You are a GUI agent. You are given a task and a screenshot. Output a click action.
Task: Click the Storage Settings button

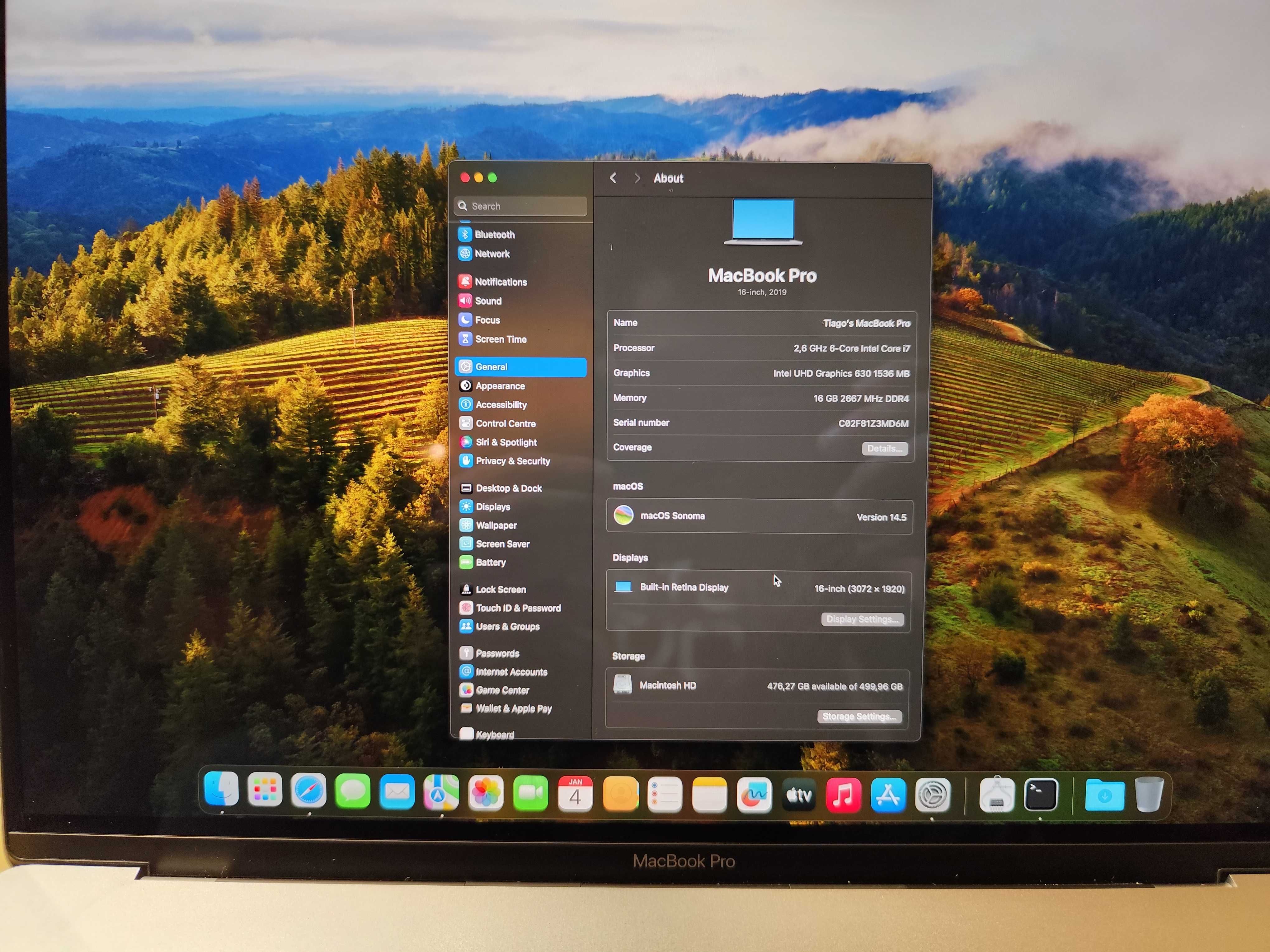pyautogui.click(x=859, y=716)
